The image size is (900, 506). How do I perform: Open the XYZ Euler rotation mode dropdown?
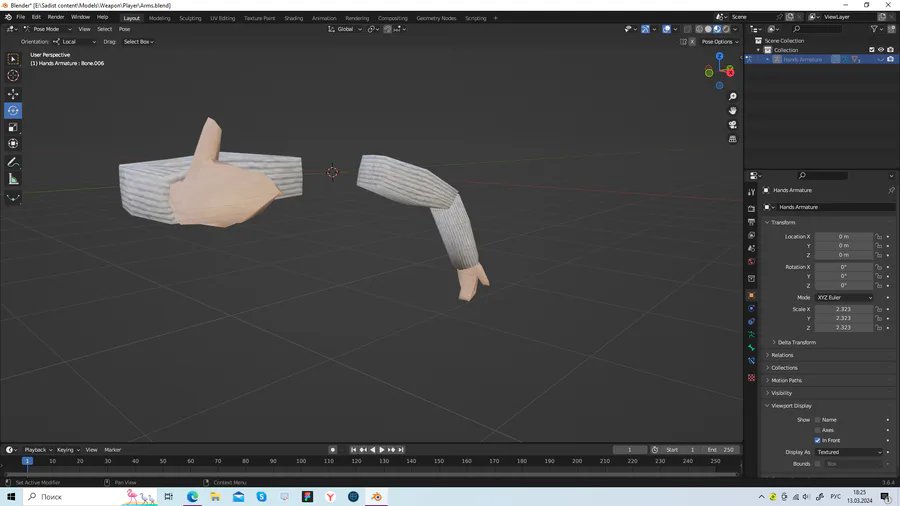pos(844,298)
